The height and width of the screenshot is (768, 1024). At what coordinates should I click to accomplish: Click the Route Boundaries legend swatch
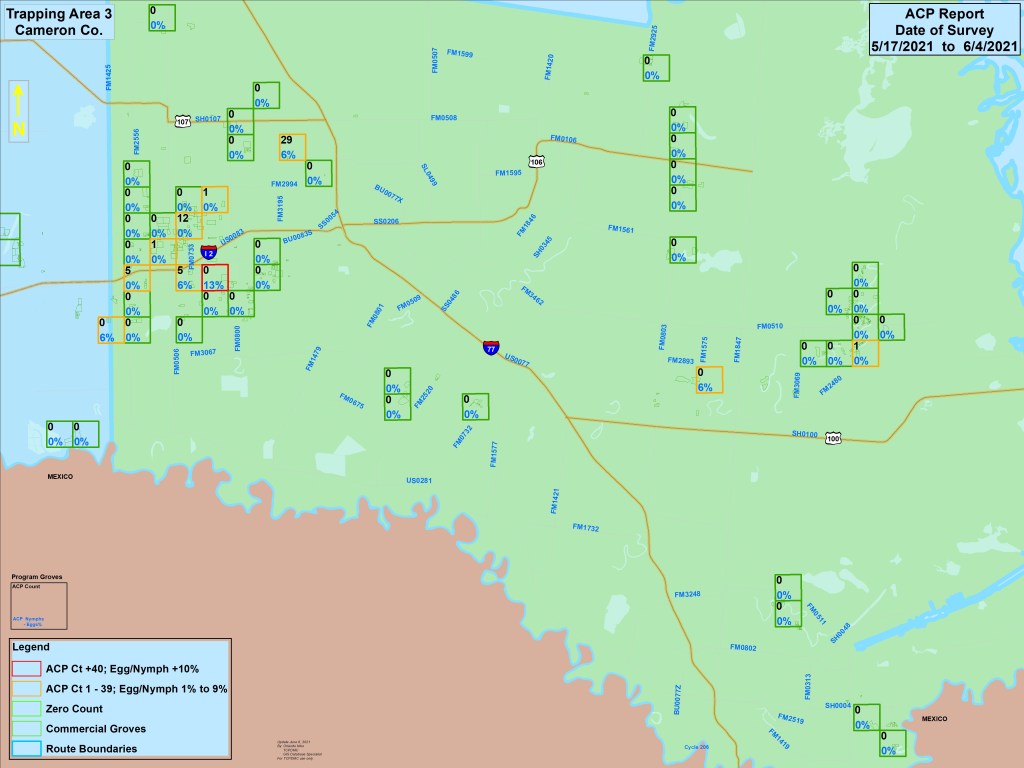point(27,748)
